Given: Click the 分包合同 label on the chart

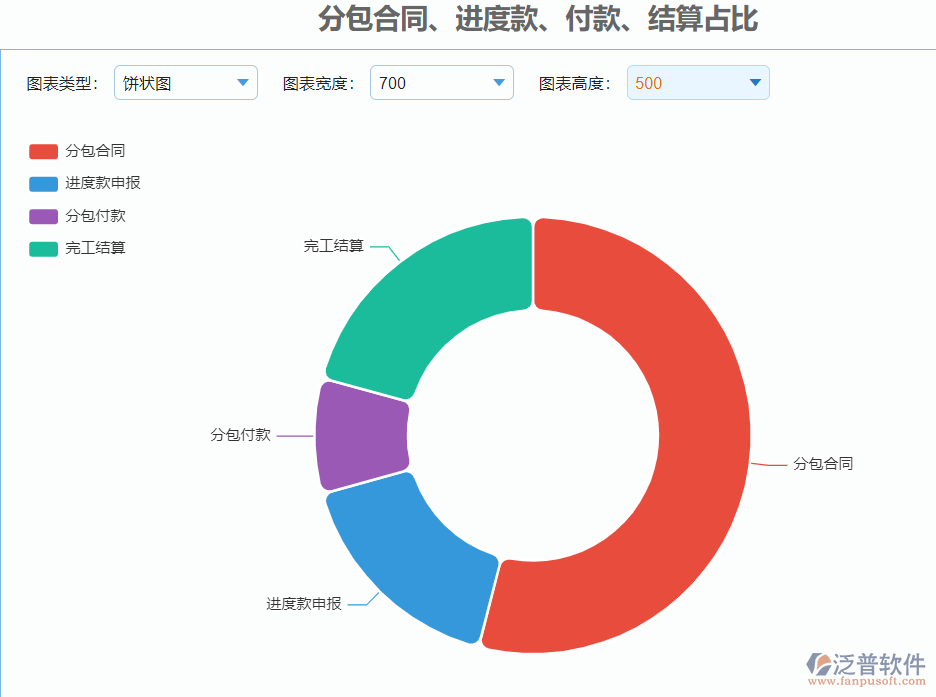Looking at the screenshot, I should tap(824, 464).
